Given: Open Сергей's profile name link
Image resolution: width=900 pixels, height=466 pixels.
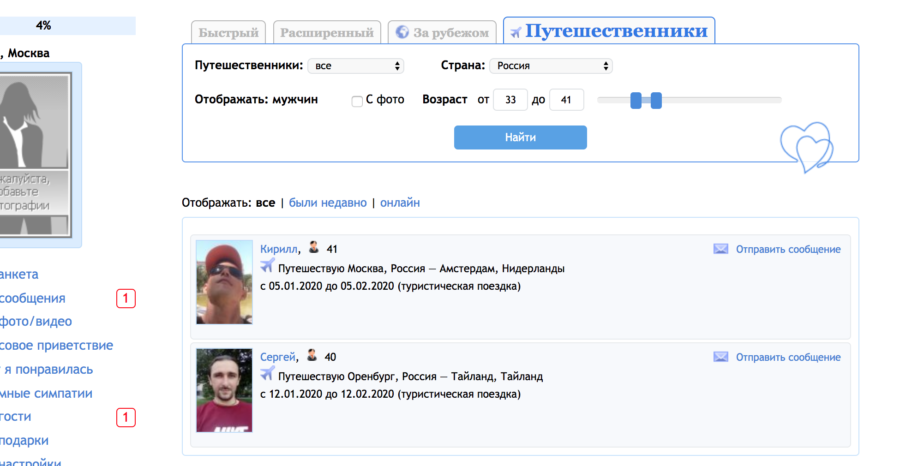Looking at the screenshot, I should pyautogui.click(x=277, y=357).
